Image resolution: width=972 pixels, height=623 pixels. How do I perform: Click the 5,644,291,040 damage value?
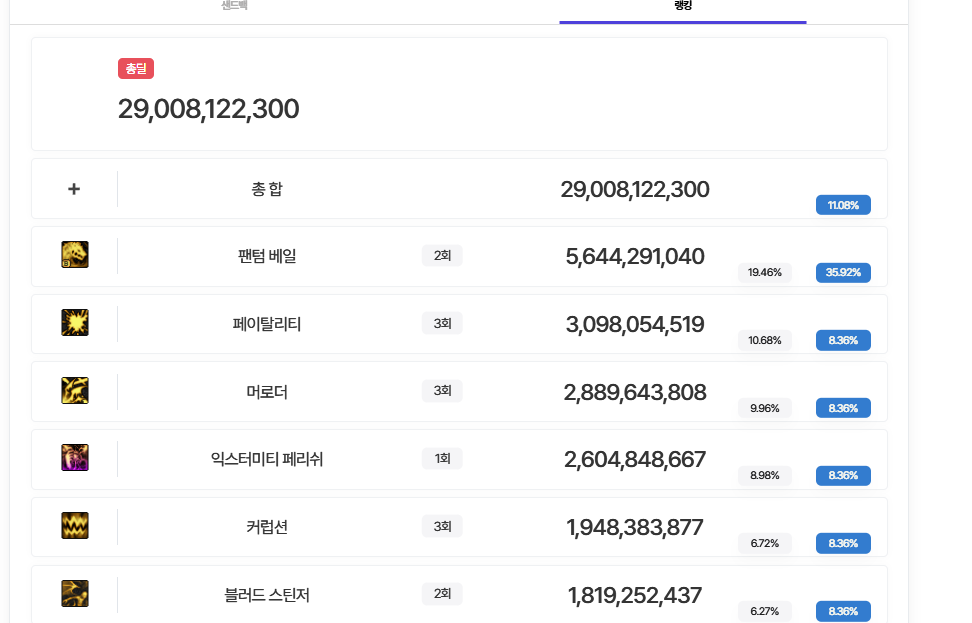click(635, 257)
